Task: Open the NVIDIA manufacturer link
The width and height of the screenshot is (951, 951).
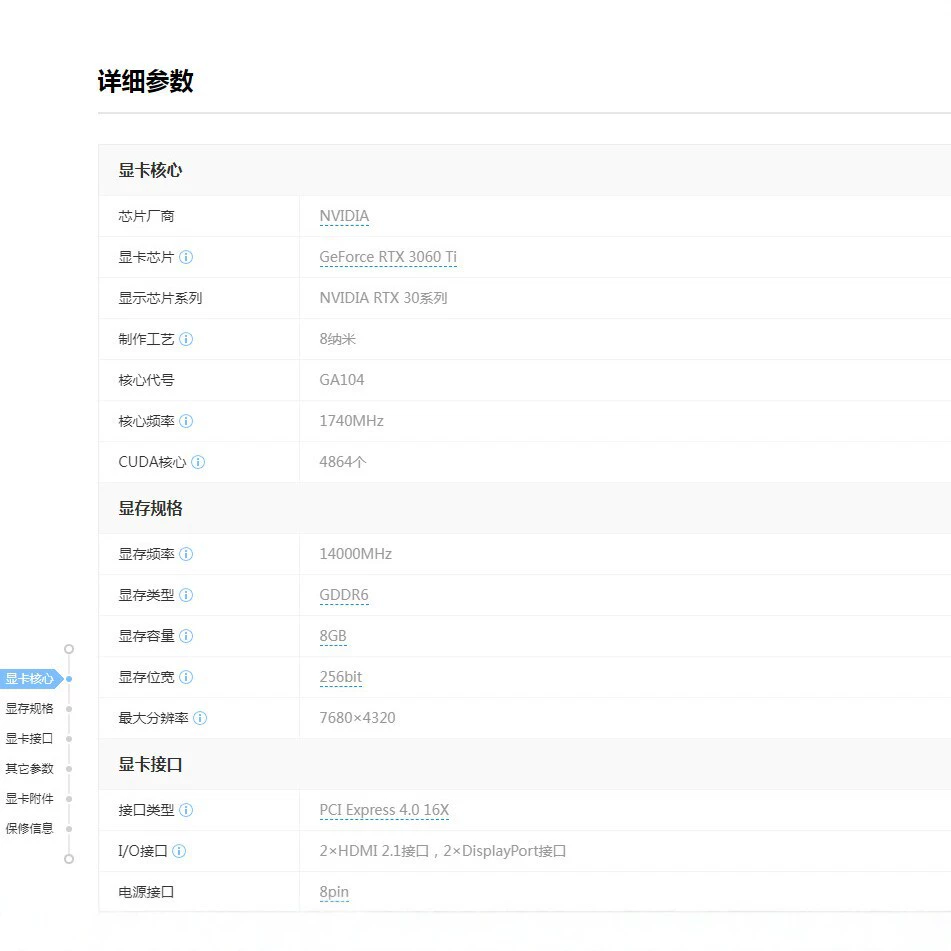Action: pyautogui.click(x=344, y=217)
